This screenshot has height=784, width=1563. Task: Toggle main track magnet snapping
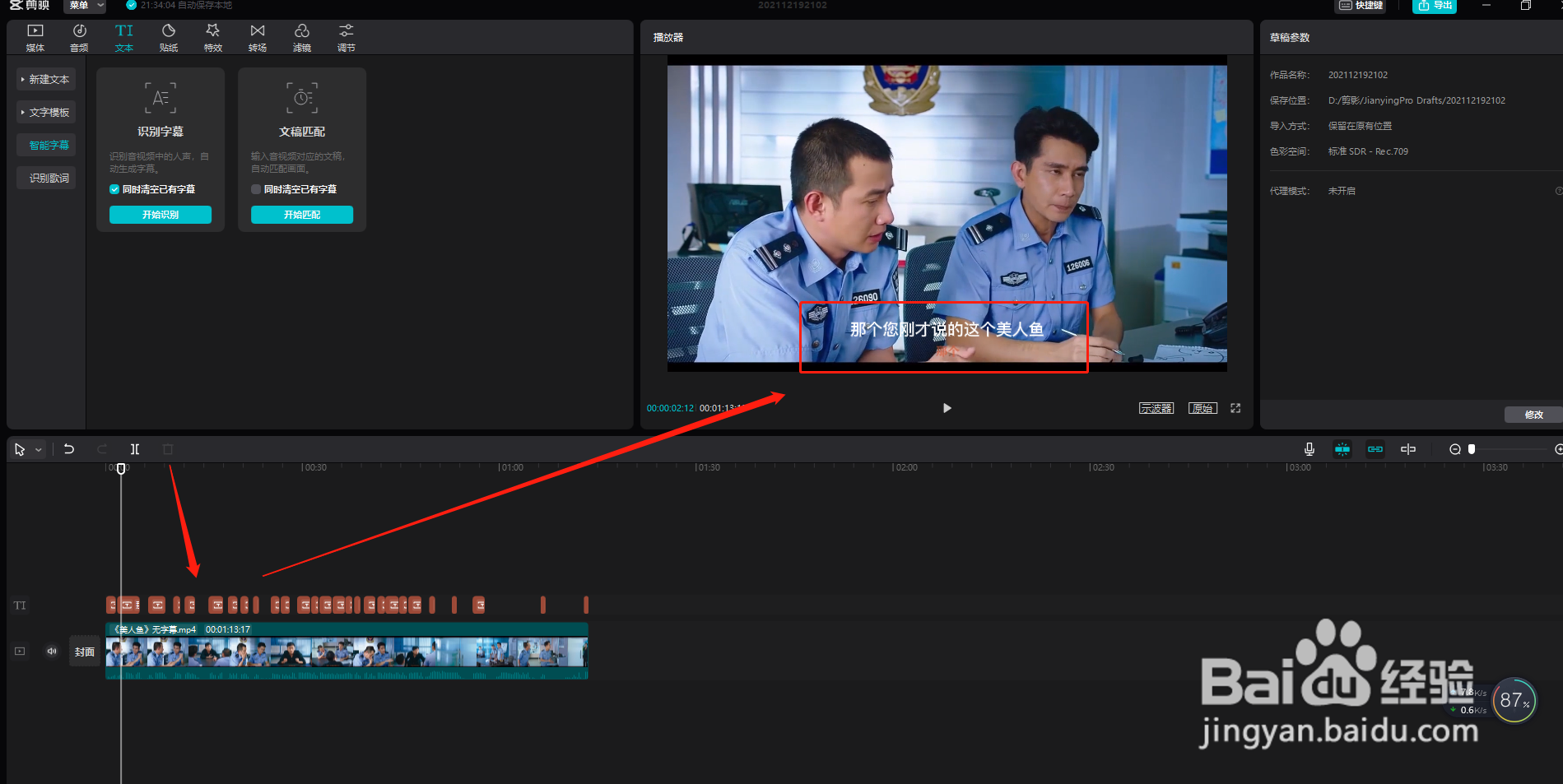click(1342, 449)
